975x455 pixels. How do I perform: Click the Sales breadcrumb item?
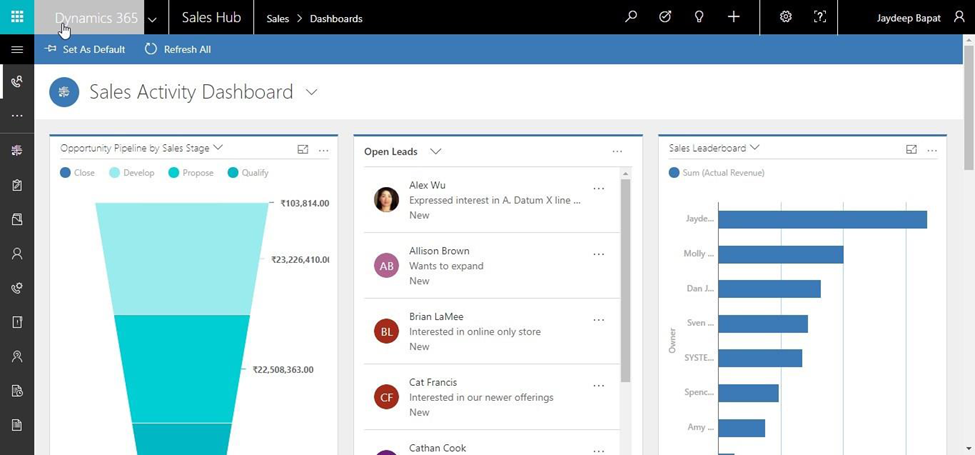(x=277, y=19)
